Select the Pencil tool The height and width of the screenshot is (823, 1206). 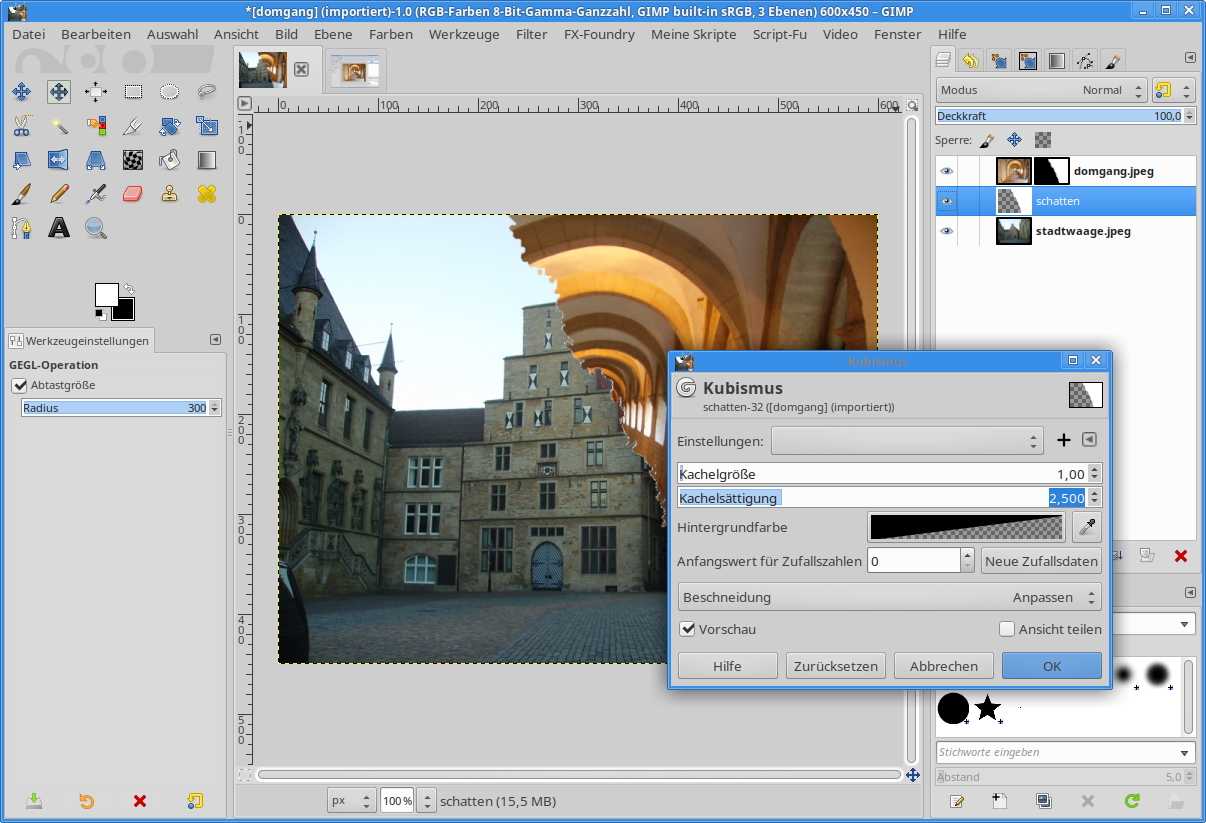[59, 193]
